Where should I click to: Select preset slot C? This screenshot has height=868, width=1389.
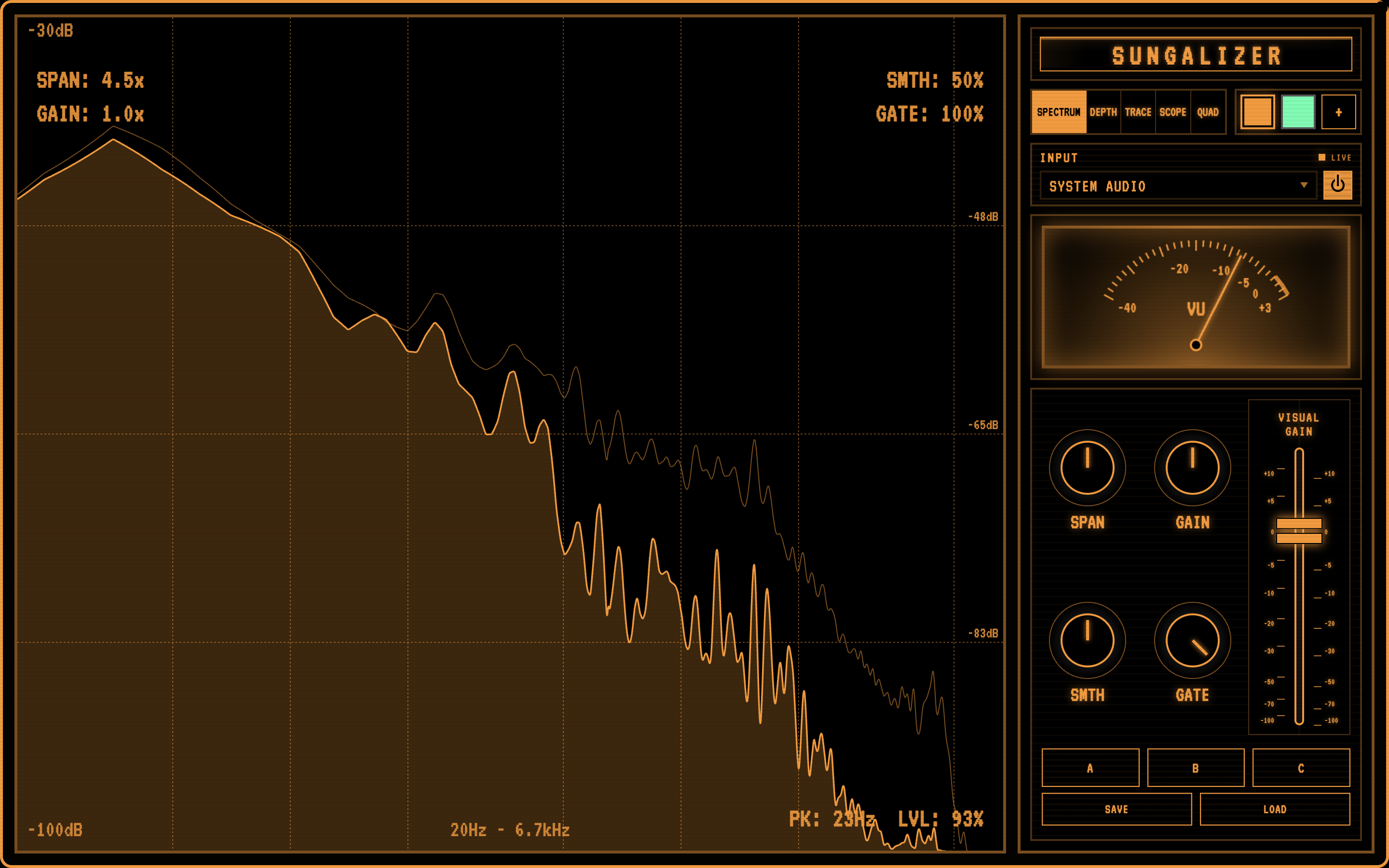click(1301, 768)
